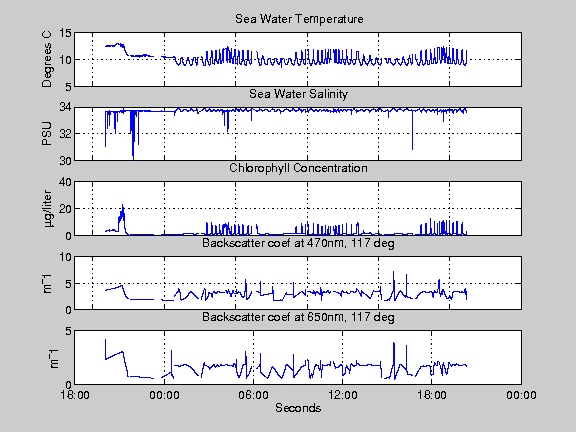The image size is (576, 432).
Task: Click the 12:00 time tick label
Action: coord(342,395)
